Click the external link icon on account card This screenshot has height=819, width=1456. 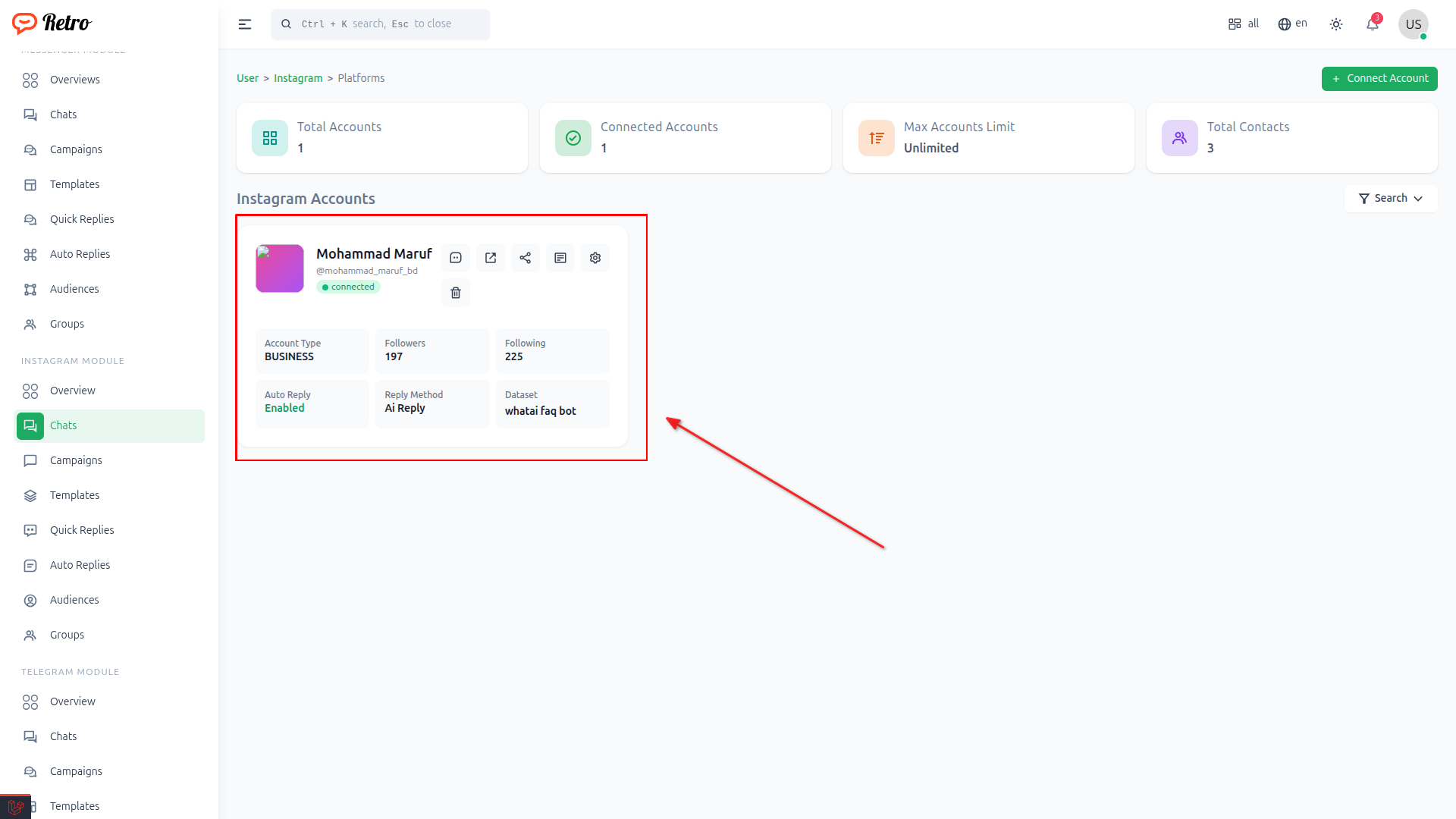491,258
